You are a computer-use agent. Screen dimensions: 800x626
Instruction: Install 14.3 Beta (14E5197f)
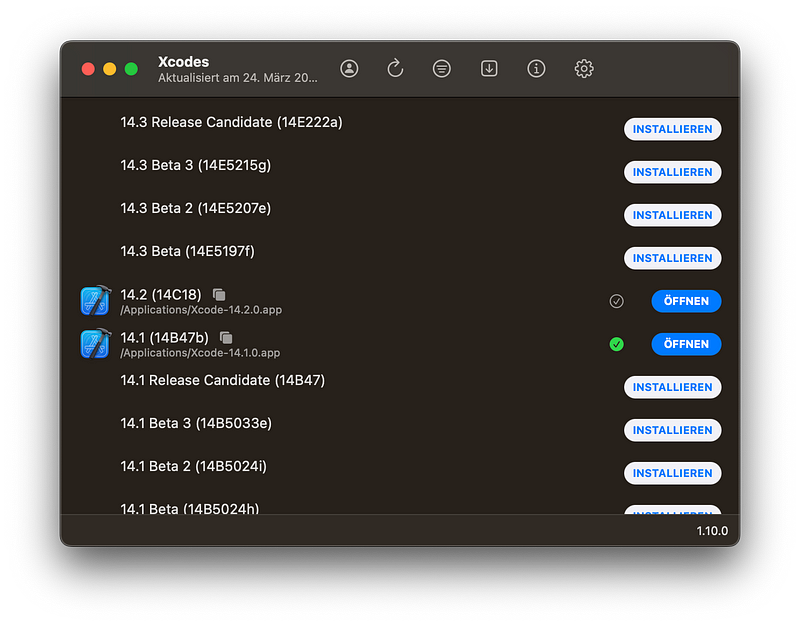tap(672, 258)
